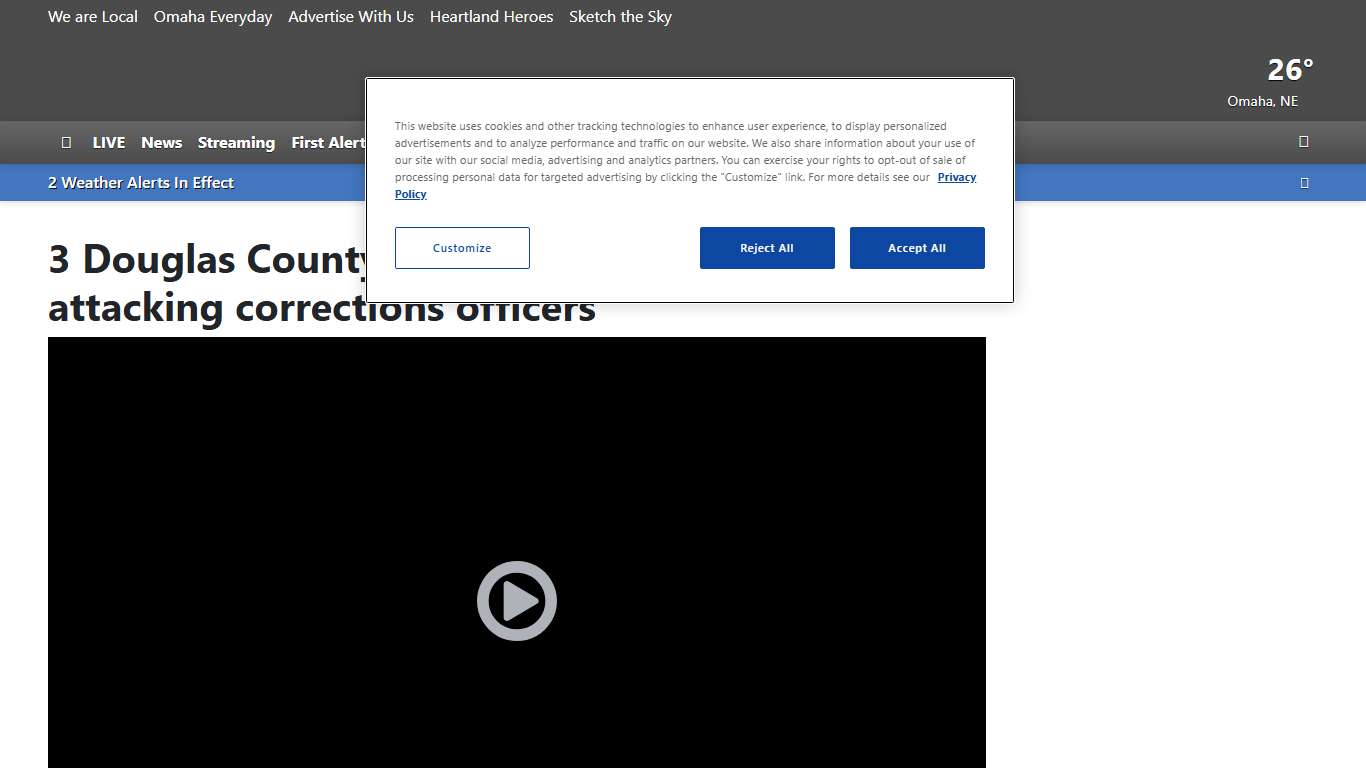Click the Omaha, NE weather location
Viewport: 1366px width, 768px height.
pyautogui.click(x=1262, y=101)
